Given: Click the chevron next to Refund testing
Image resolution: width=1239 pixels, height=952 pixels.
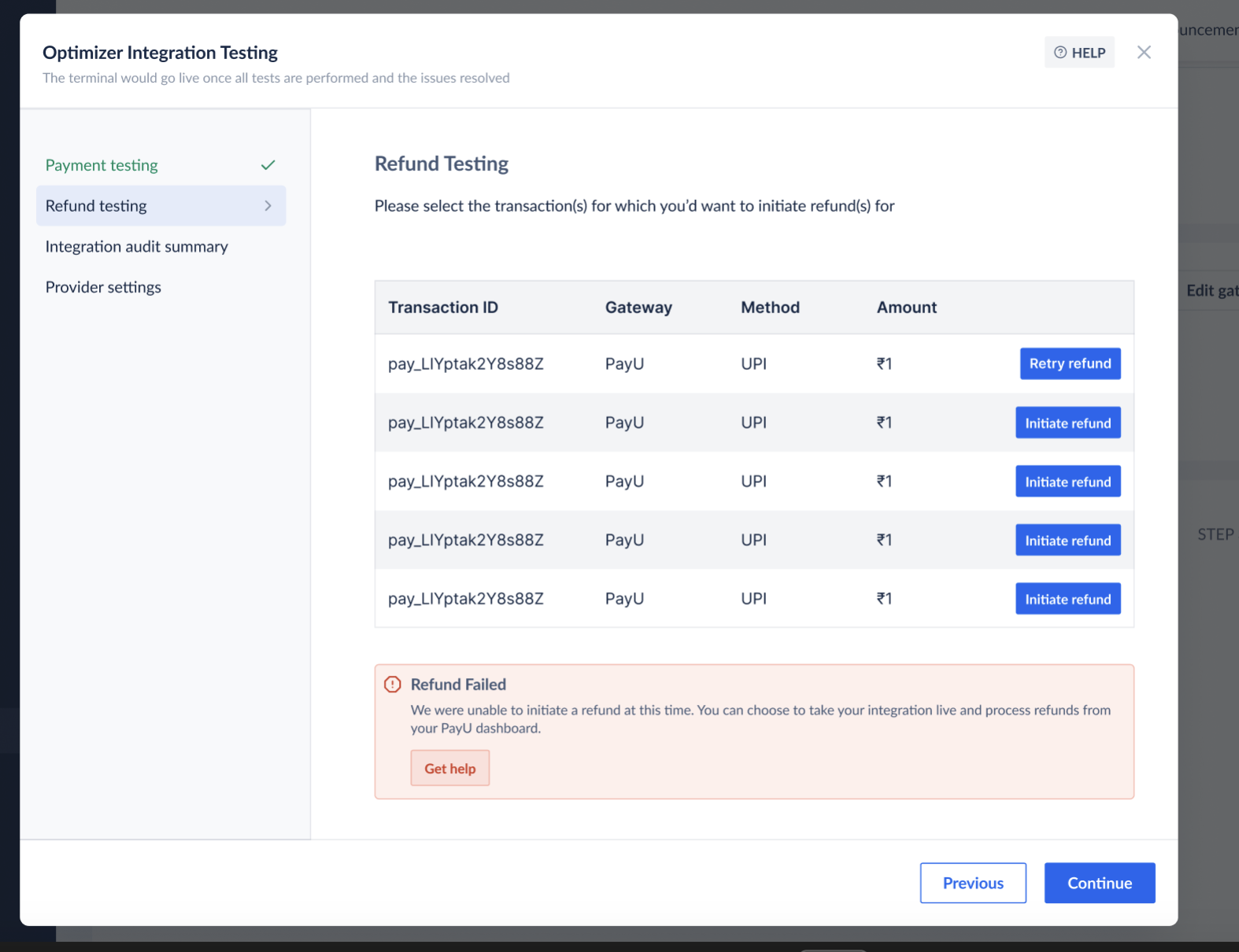Looking at the screenshot, I should pos(268,206).
